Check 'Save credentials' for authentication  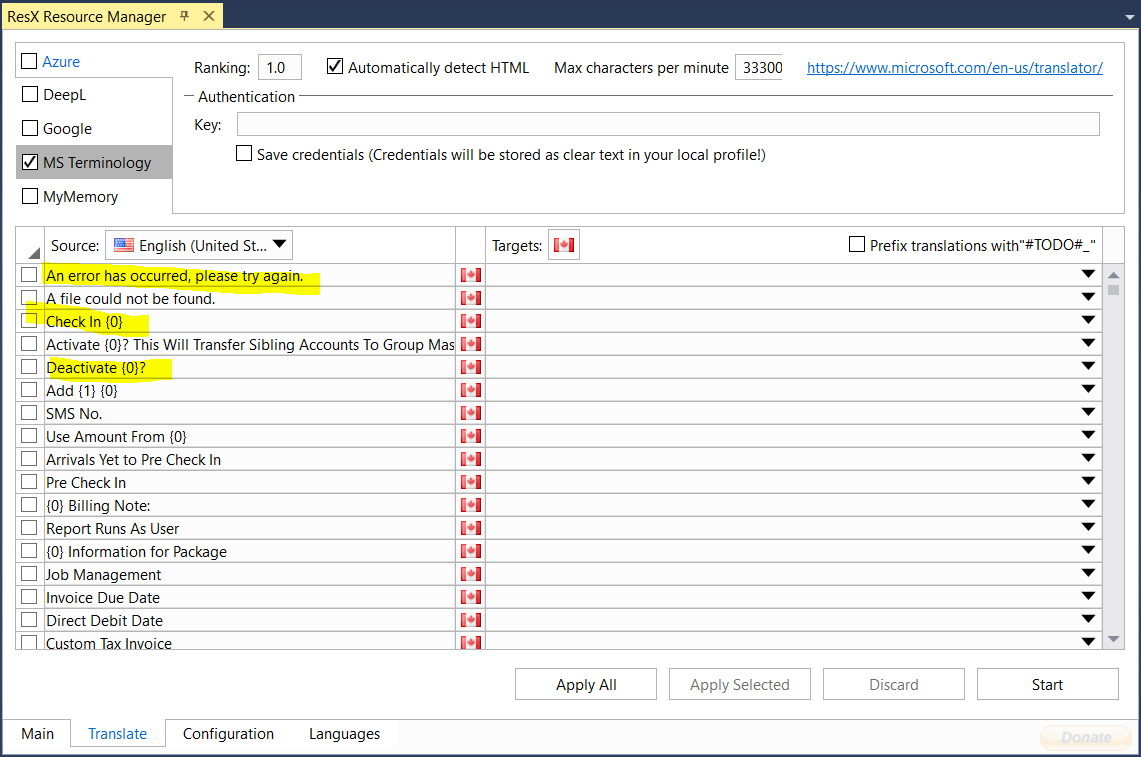244,153
